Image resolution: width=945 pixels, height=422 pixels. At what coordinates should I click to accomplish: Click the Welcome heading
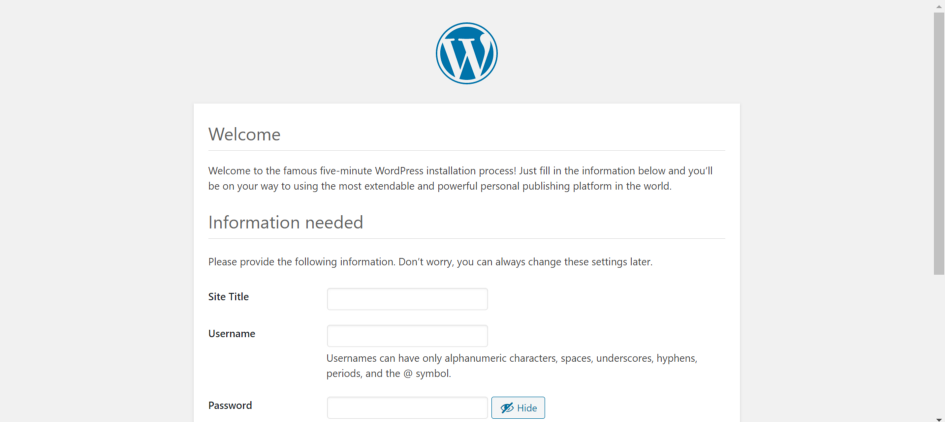[x=244, y=134]
